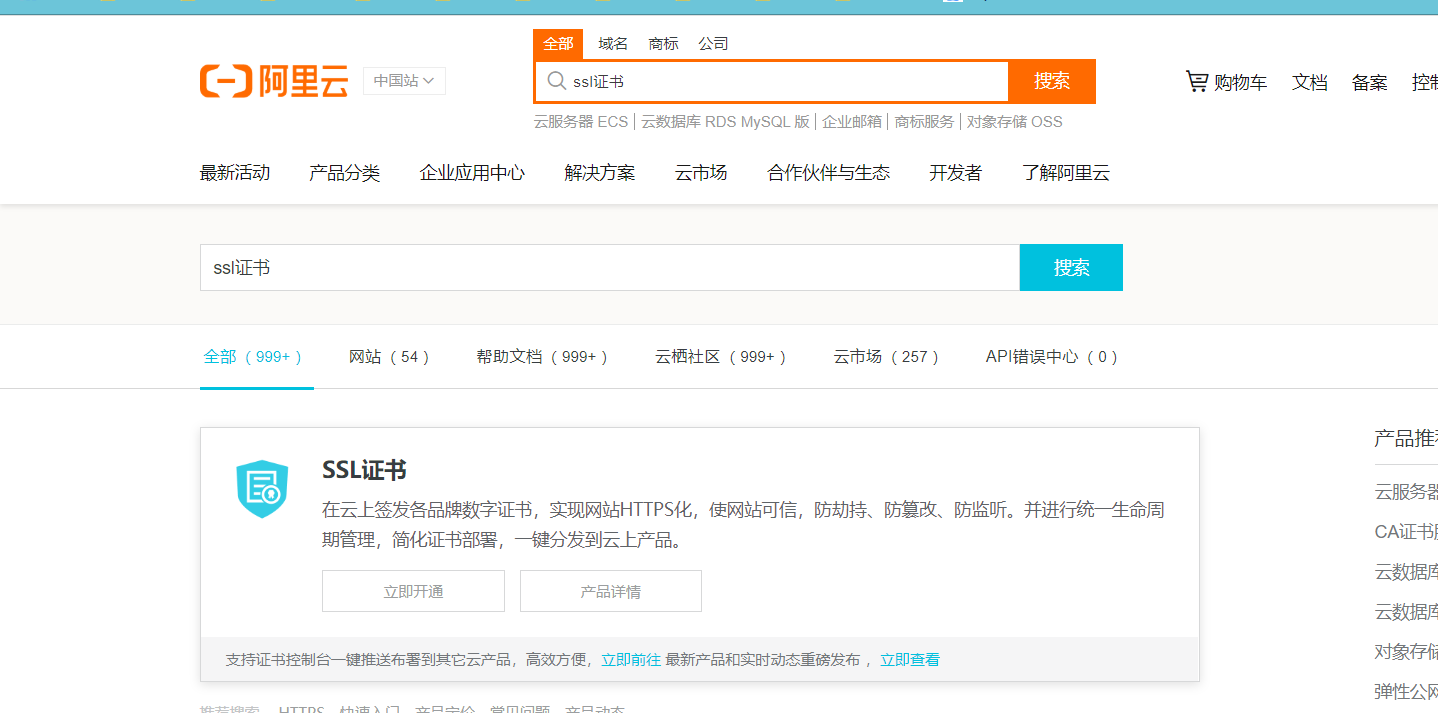This screenshot has height=713, width=1438.
Task: Open the 文档 header link
Action: [x=1309, y=82]
